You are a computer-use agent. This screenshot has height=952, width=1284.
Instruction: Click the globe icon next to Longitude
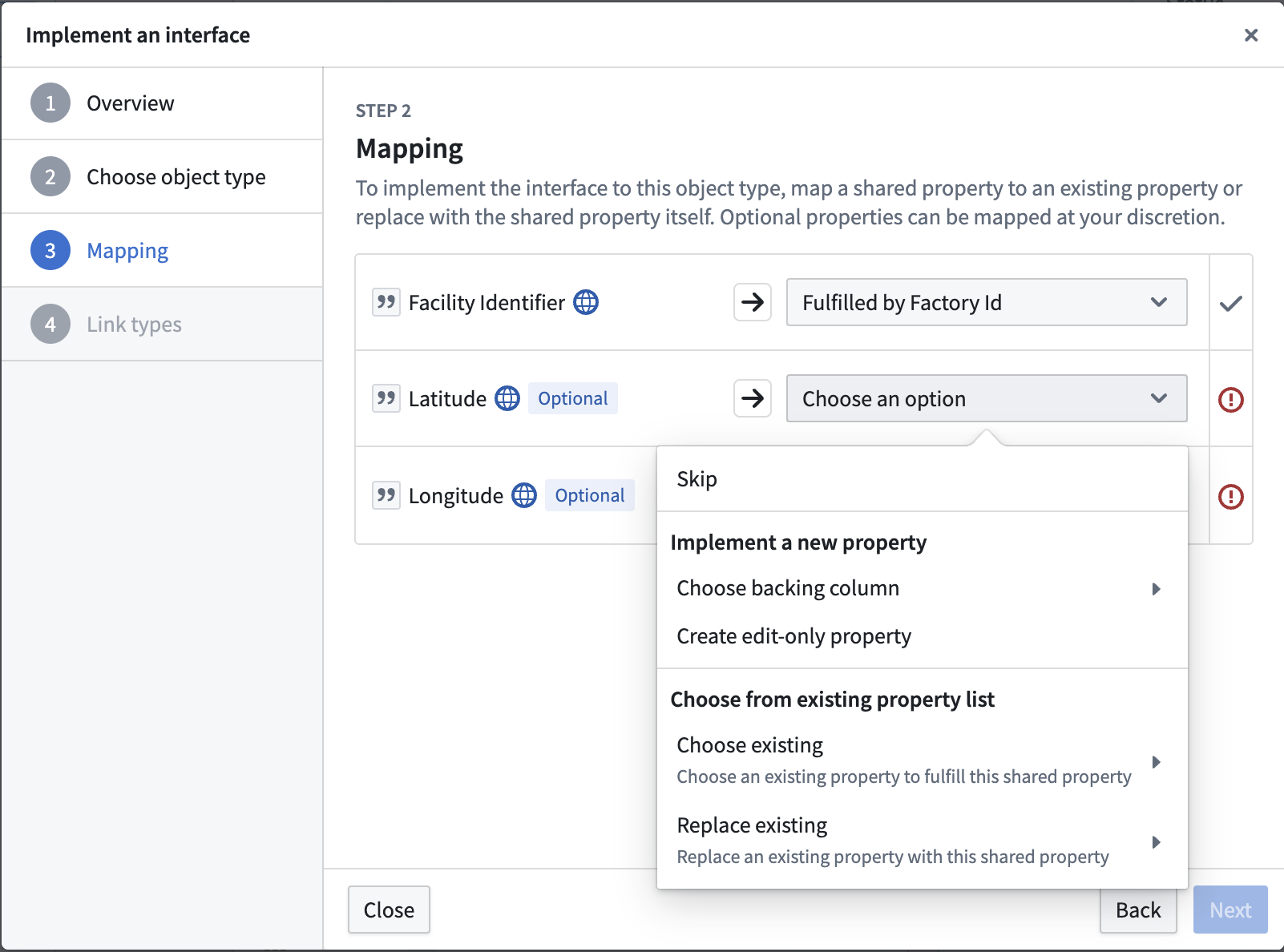tap(524, 495)
